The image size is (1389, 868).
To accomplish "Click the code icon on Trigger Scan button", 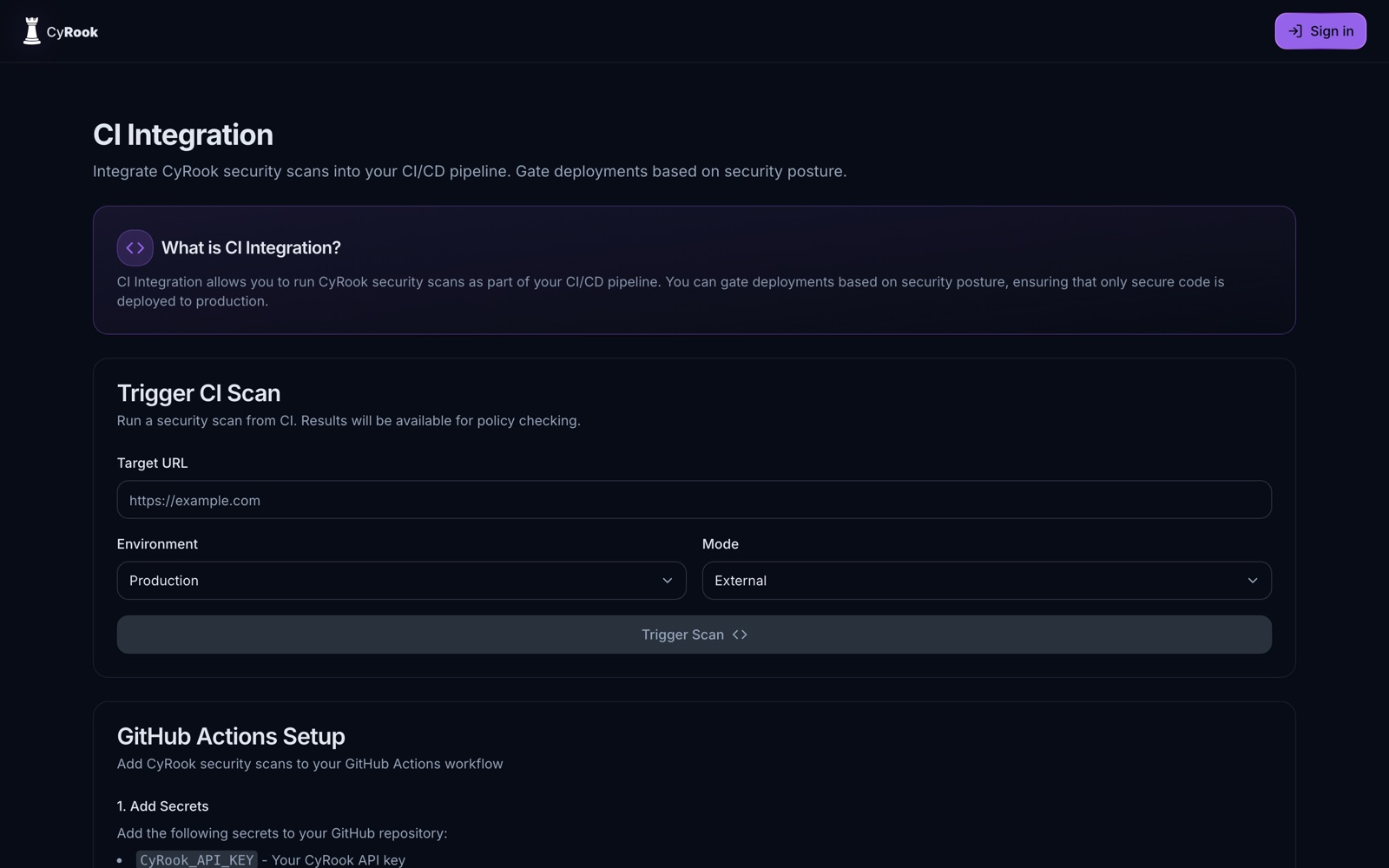I will (740, 635).
